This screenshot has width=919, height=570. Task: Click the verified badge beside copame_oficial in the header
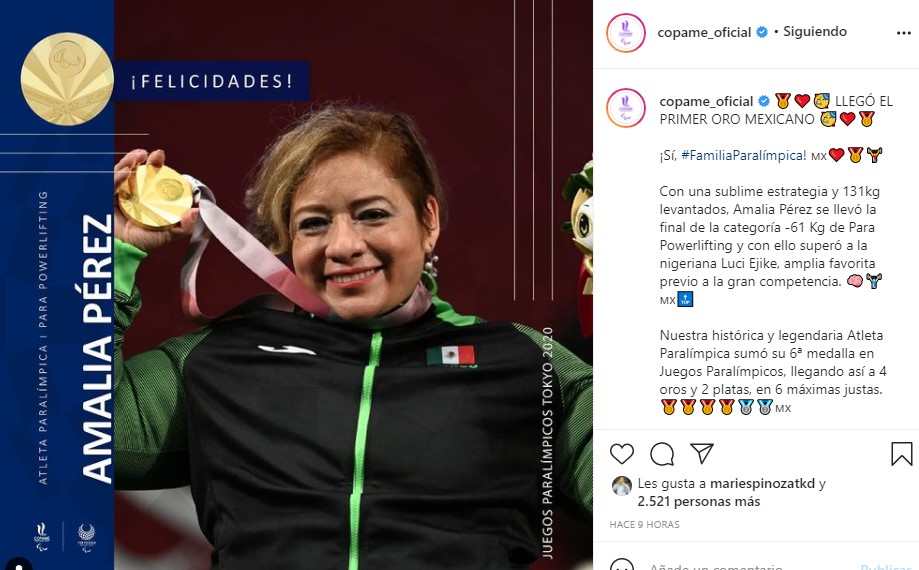tap(762, 32)
